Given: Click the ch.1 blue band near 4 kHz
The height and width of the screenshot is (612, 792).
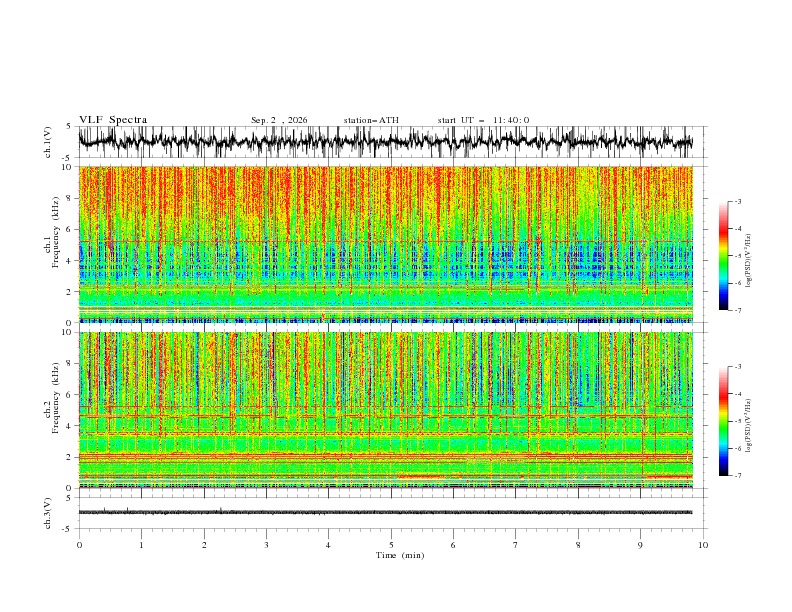Looking at the screenshot, I should pyautogui.click(x=385, y=260).
